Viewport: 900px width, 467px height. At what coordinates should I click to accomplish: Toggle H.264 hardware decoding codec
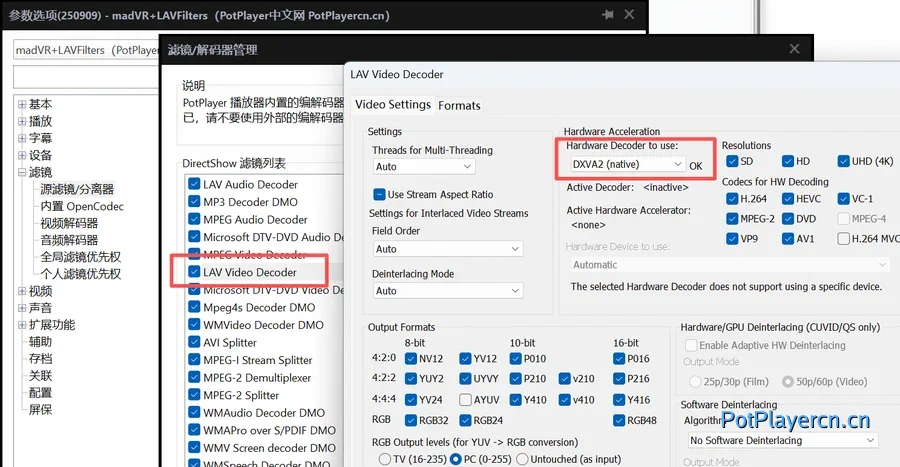[x=732, y=199]
